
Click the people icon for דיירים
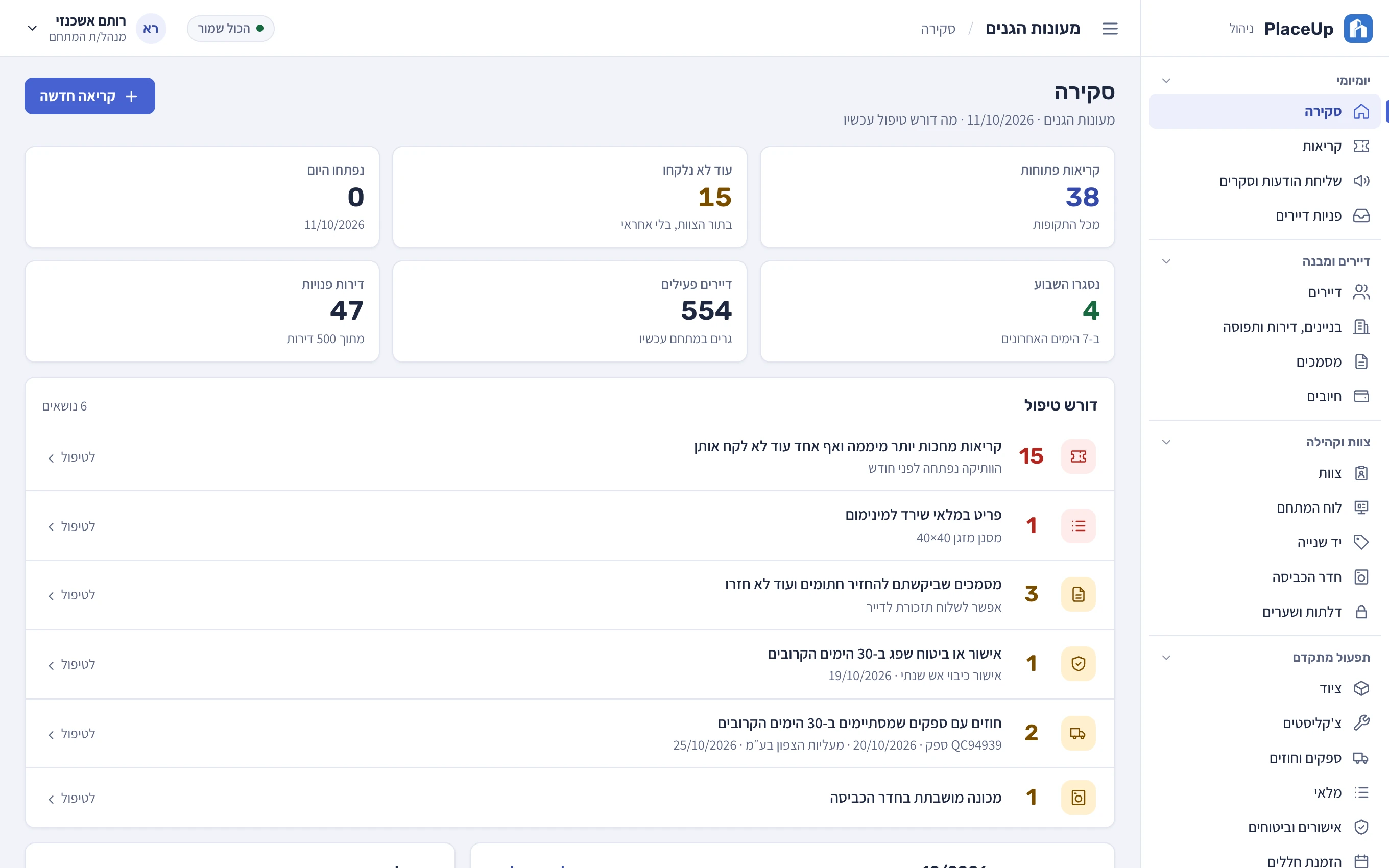(x=1361, y=292)
